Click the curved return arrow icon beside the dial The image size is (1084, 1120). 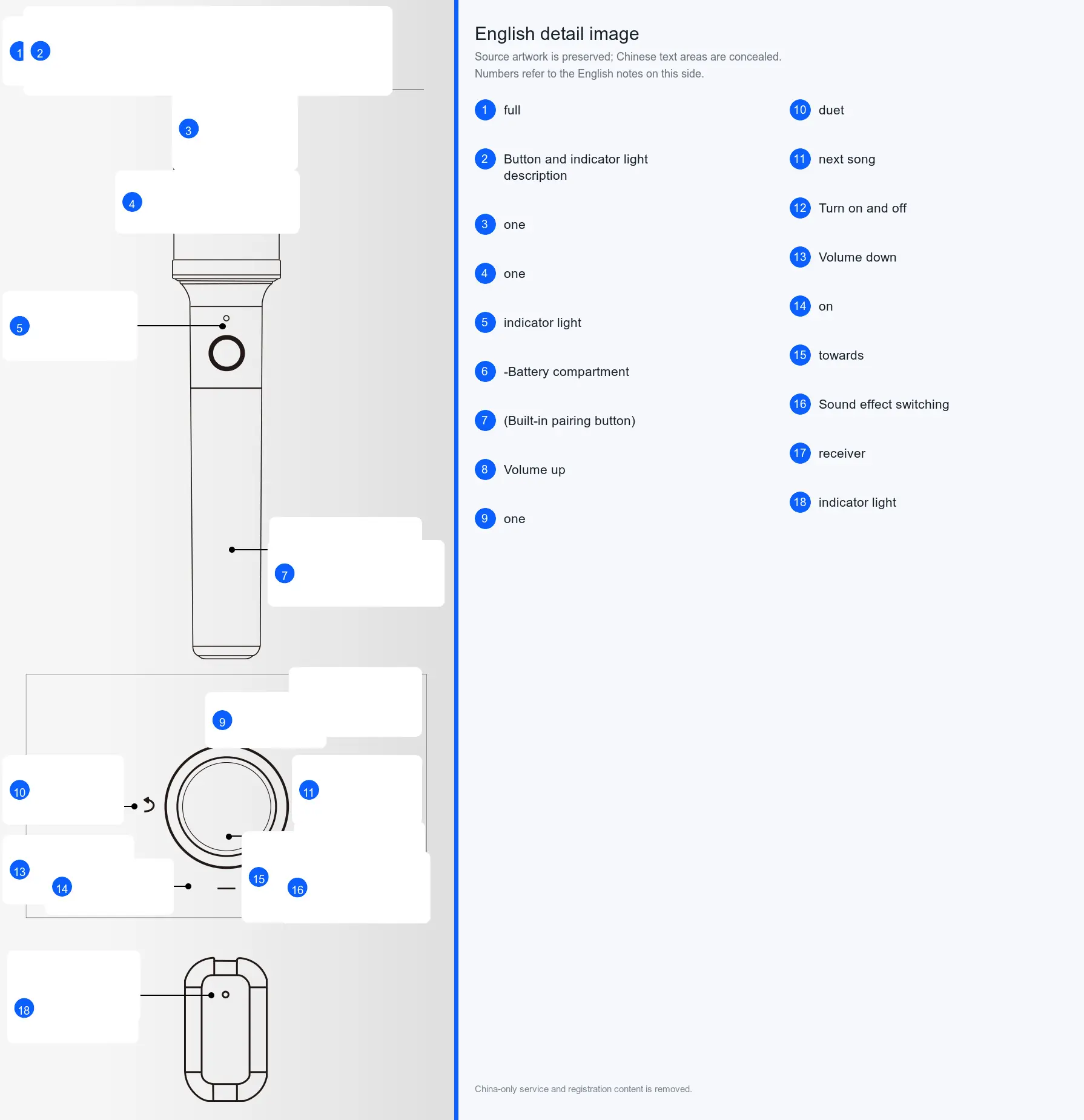click(149, 805)
